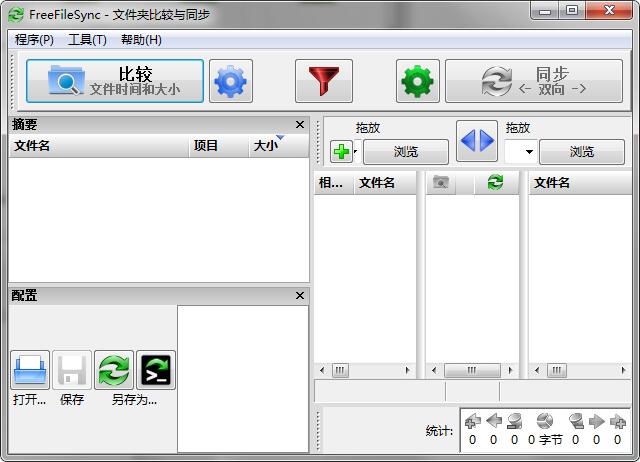The height and width of the screenshot is (462, 640).
Task: Click right 拖放 drag-drop label
Action: pos(518,128)
